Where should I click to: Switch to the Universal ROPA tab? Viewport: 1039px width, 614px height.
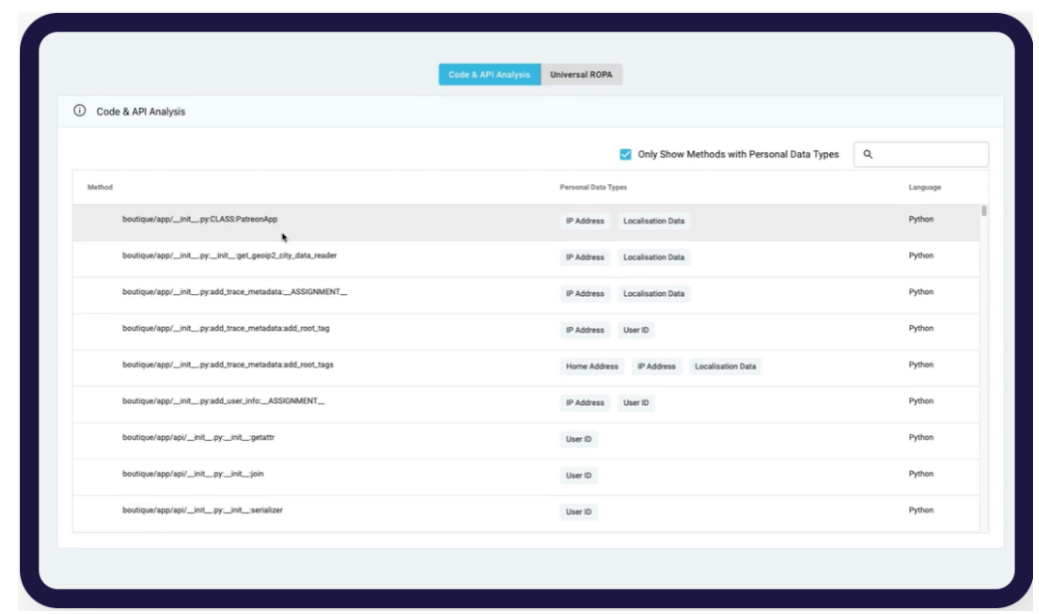(x=581, y=75)
